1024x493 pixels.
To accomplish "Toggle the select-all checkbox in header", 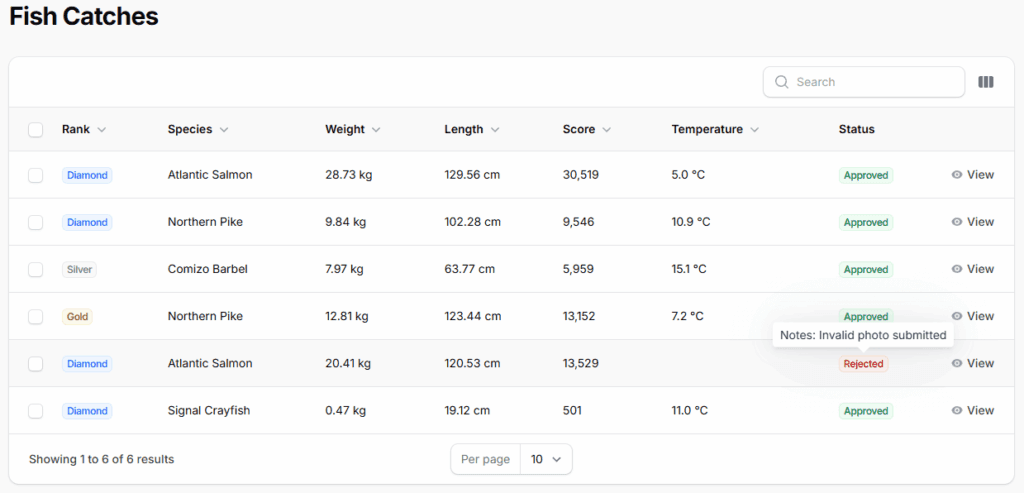I will (x=36, y=130).
